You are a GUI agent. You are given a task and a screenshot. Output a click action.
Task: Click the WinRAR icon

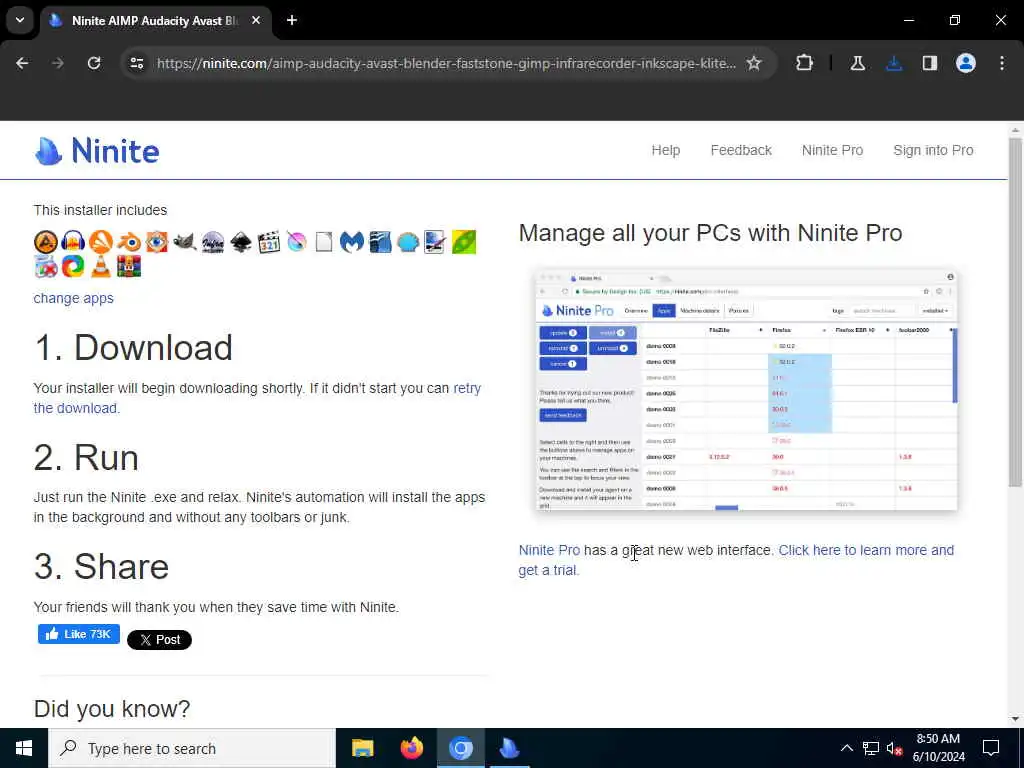(x=129, y=266)
